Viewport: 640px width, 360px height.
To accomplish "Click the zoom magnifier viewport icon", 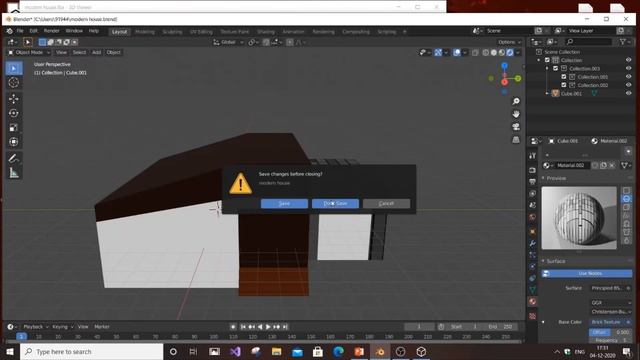I will pos(516,101).
